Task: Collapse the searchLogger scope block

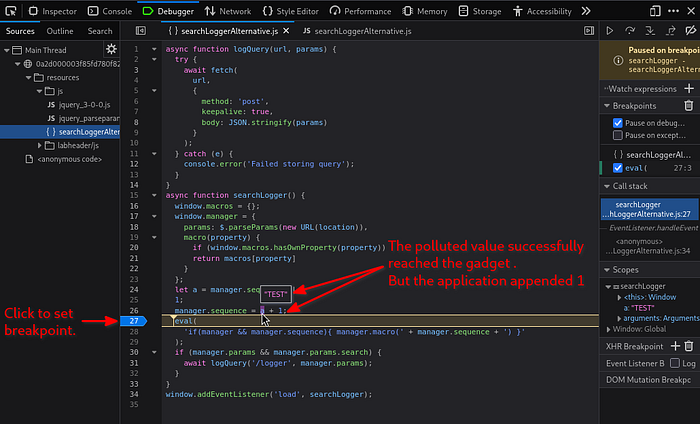Action: point(608,287)
